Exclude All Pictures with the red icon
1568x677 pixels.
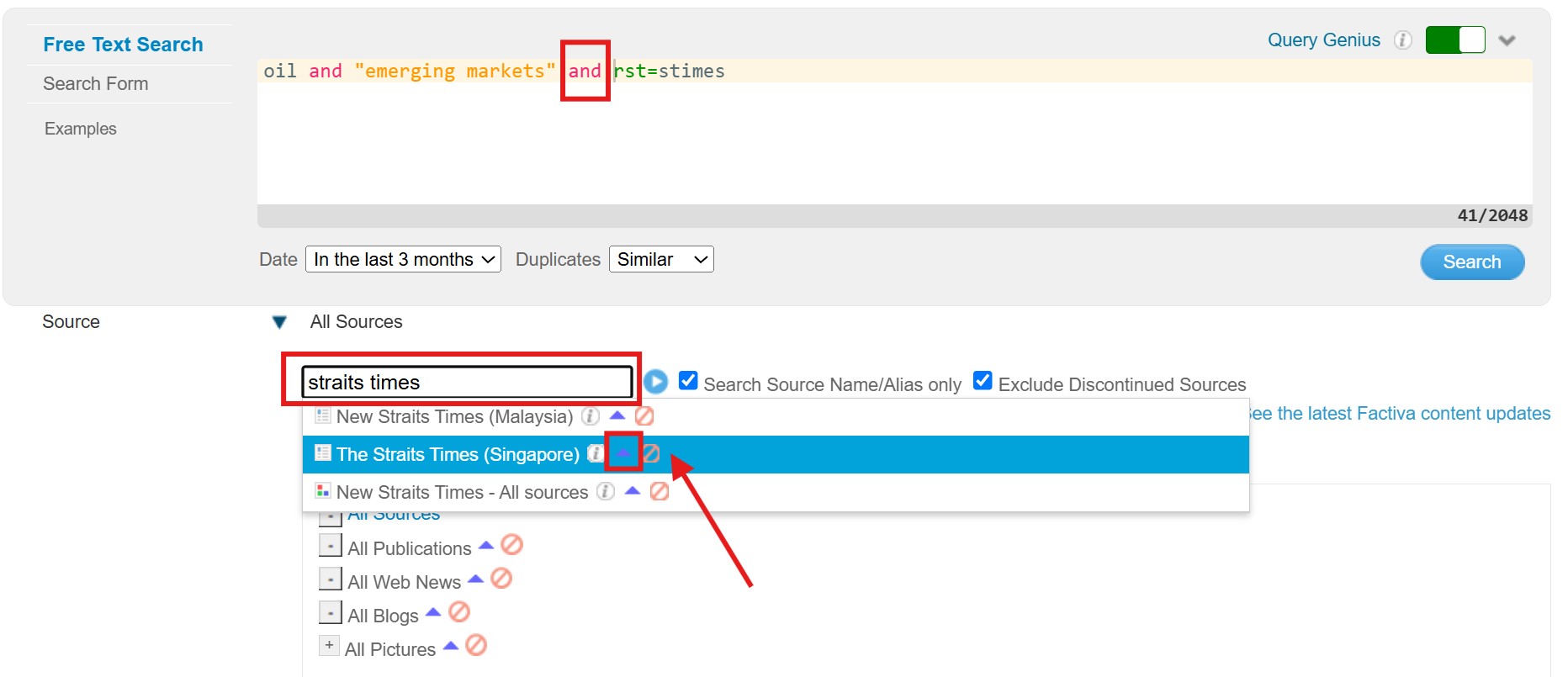click(476, 646)
